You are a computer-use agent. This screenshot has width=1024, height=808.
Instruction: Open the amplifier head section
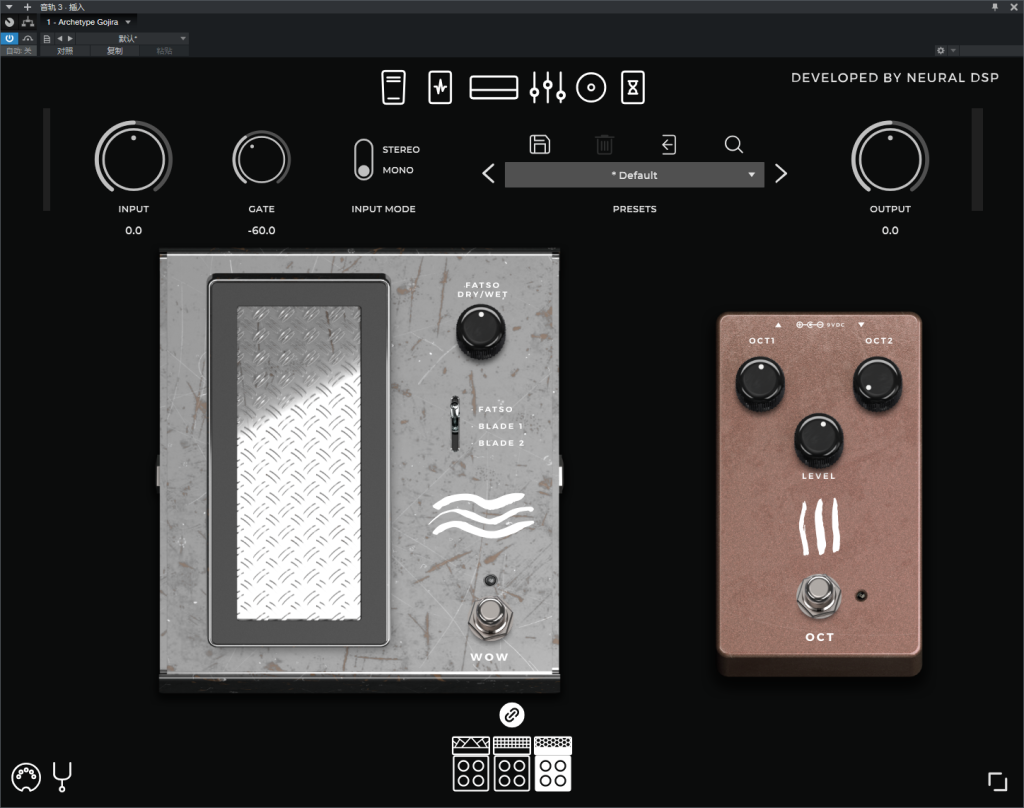pos(494,88)
